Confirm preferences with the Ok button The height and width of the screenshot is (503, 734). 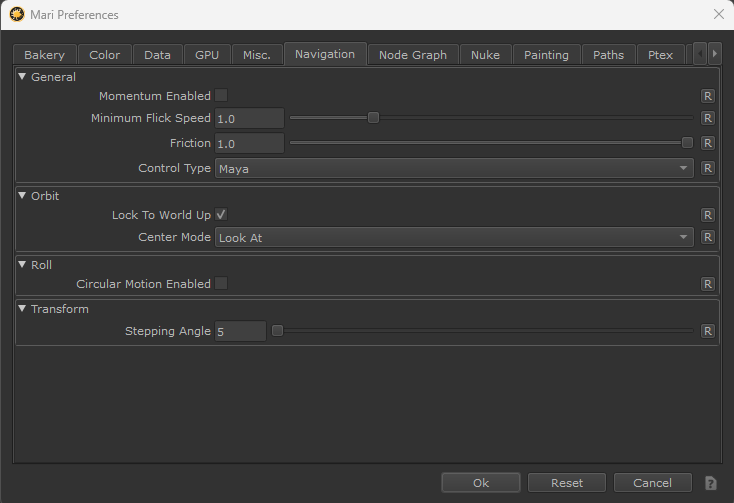point(481,483)
